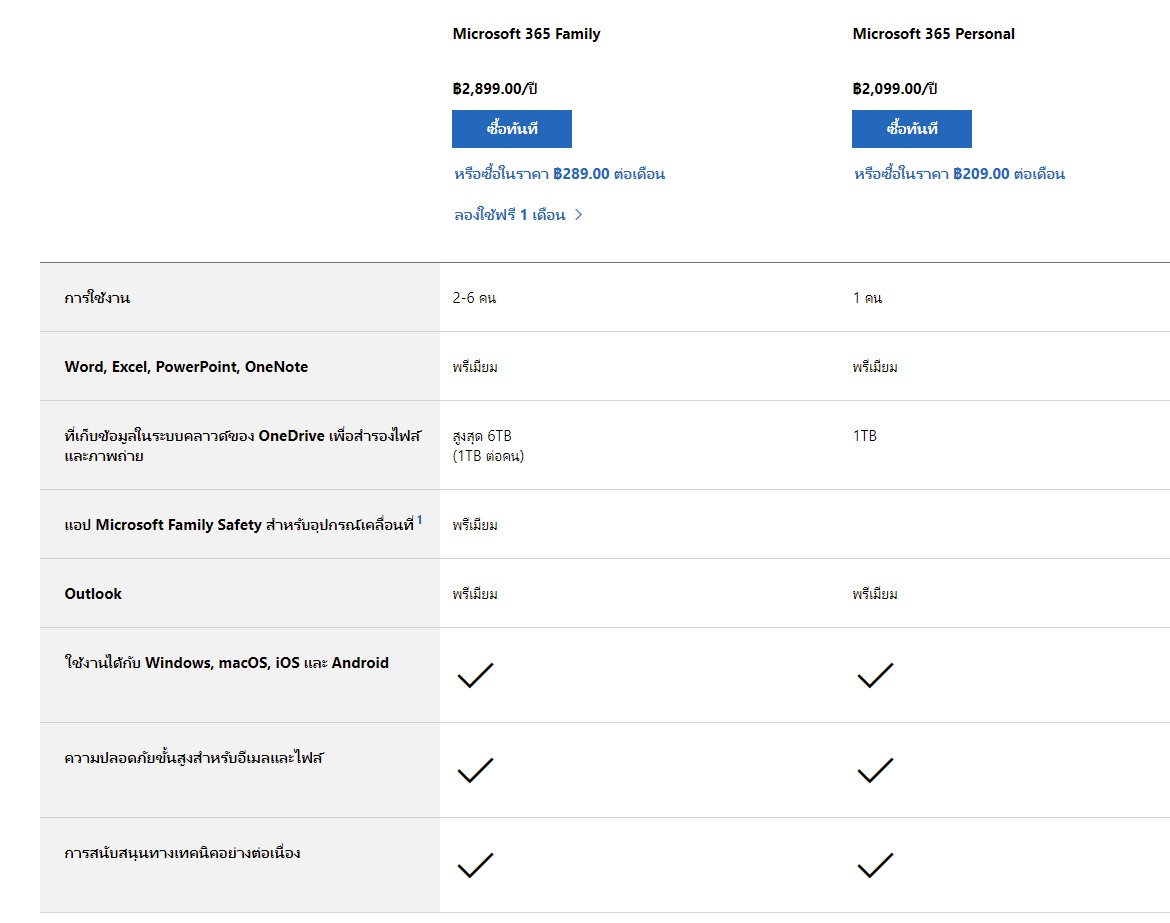Image resolution: width=1170 pixels, height=923 pixels.
Task: Open the ฿289.00 per month purchase link
Action: tap(559, 174)
